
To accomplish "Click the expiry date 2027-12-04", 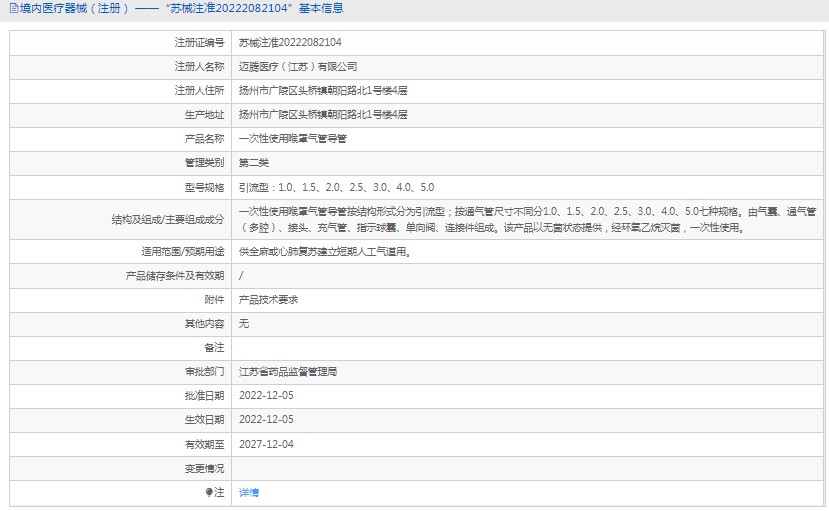I will coord(266,444).
